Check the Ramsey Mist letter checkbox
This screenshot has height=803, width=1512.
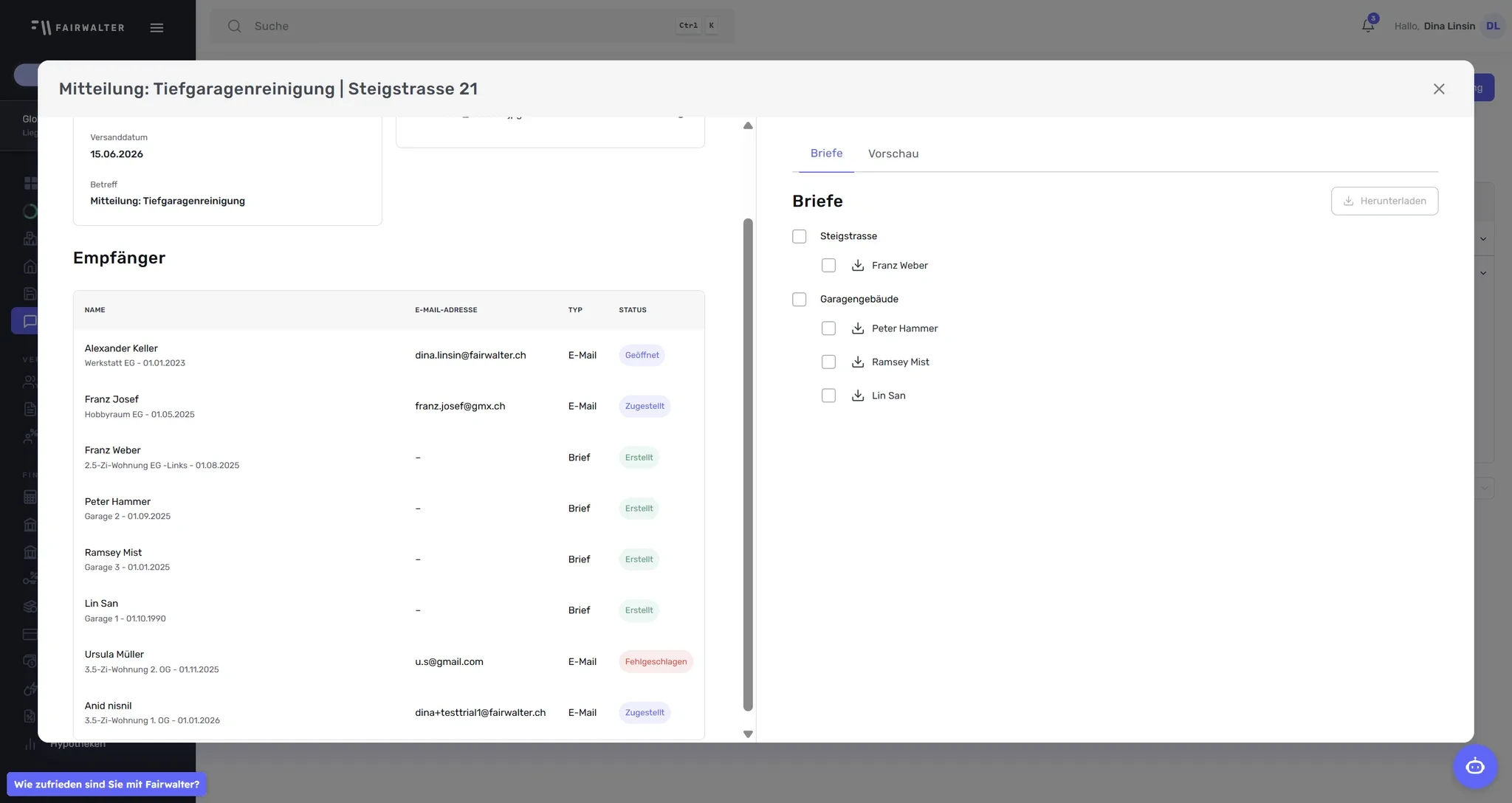(x=828, y=362)
